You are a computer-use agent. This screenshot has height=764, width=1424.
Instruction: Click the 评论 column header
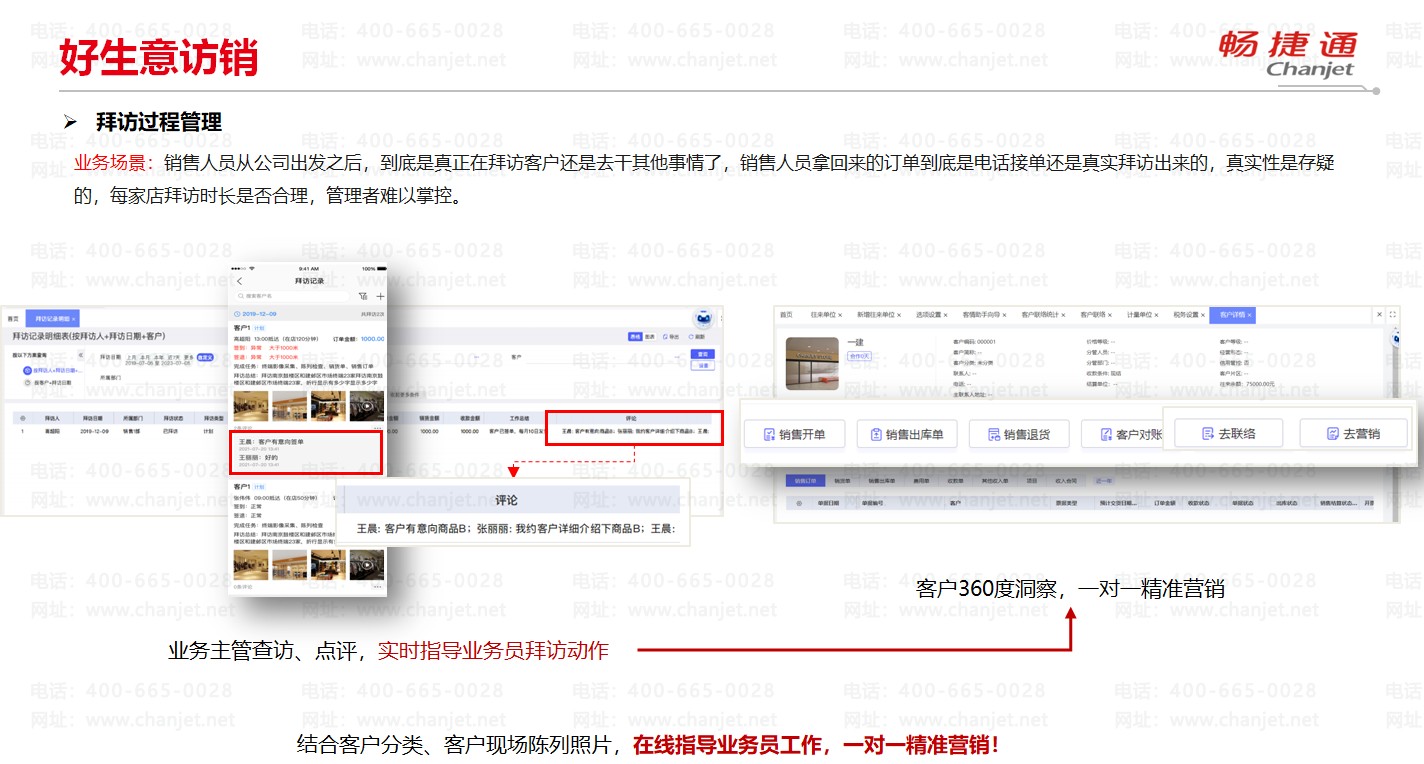pos(631,418)
